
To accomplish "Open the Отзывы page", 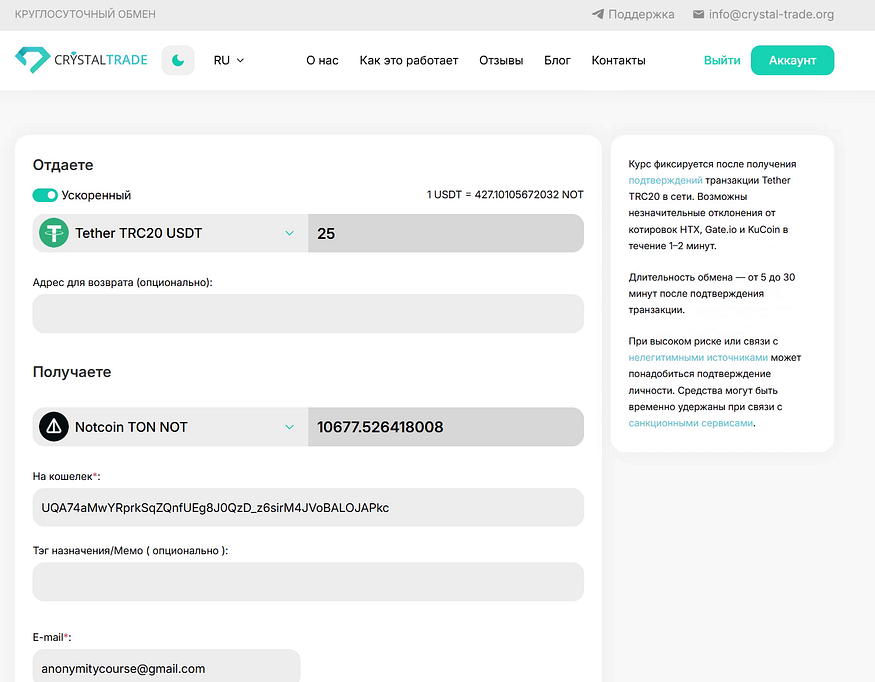I will click(501, 60).
